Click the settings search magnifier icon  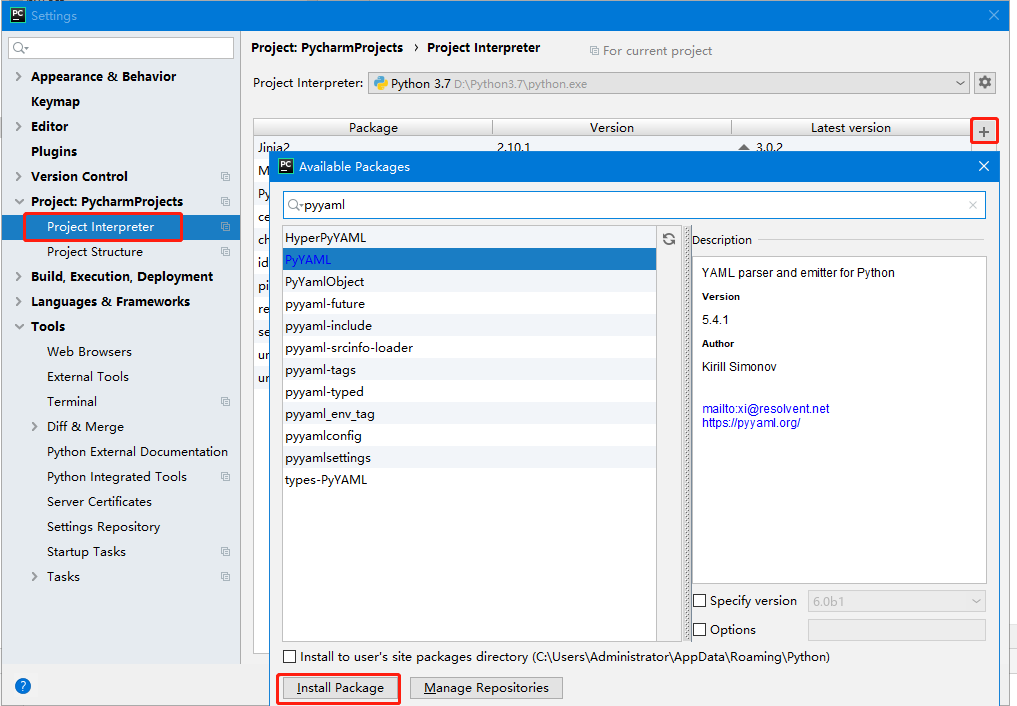pos(21,48)
